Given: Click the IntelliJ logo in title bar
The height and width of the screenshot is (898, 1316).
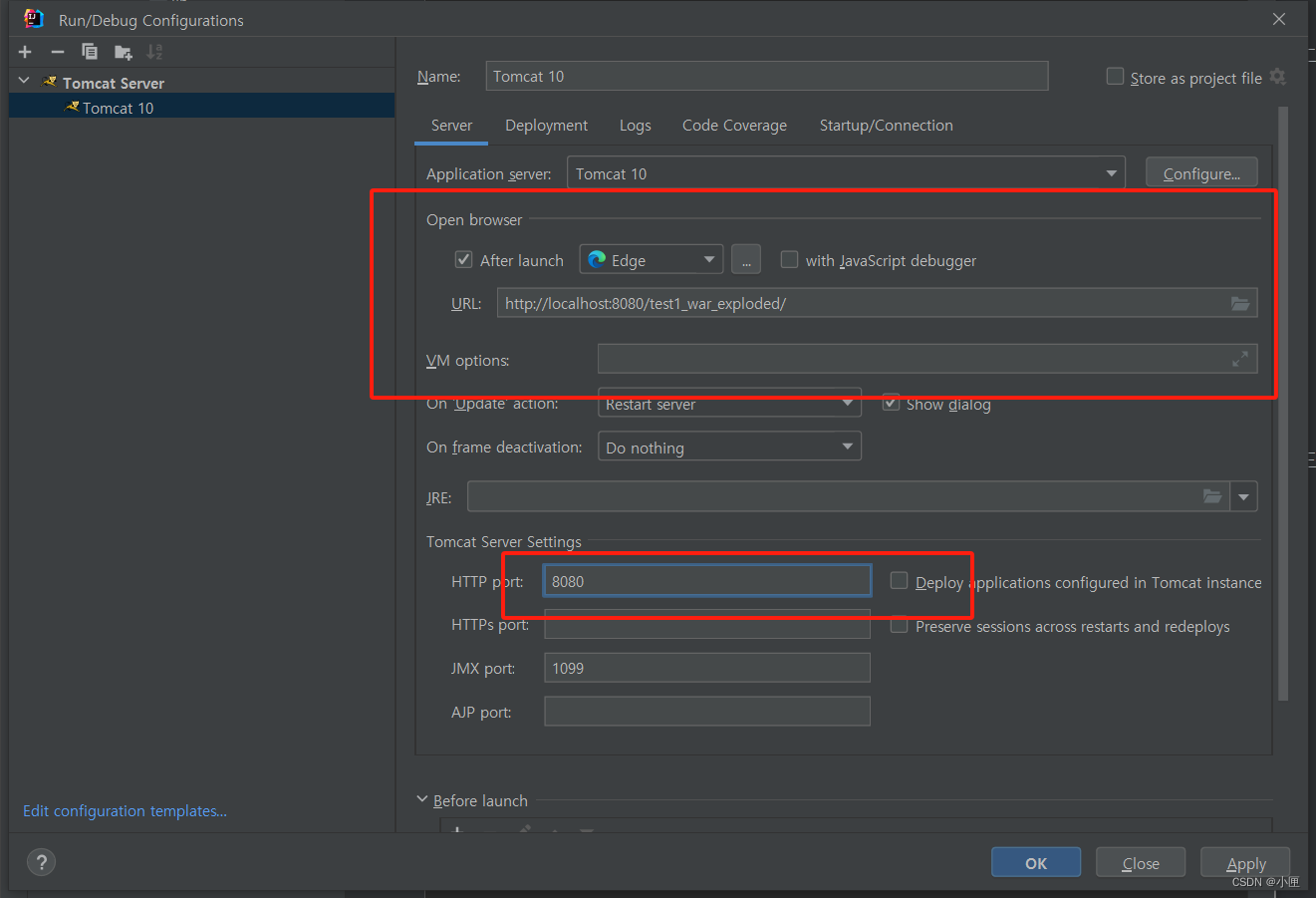Looking at the screenshot, I should pyautogui.click(x=34, y=19).
